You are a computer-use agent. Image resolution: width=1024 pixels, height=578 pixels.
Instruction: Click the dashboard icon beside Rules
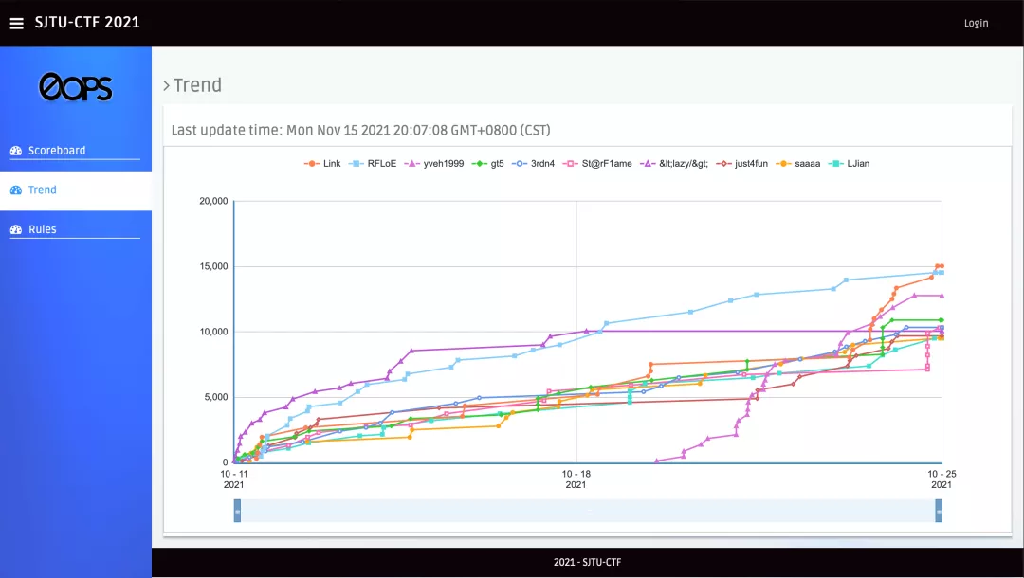16,230
